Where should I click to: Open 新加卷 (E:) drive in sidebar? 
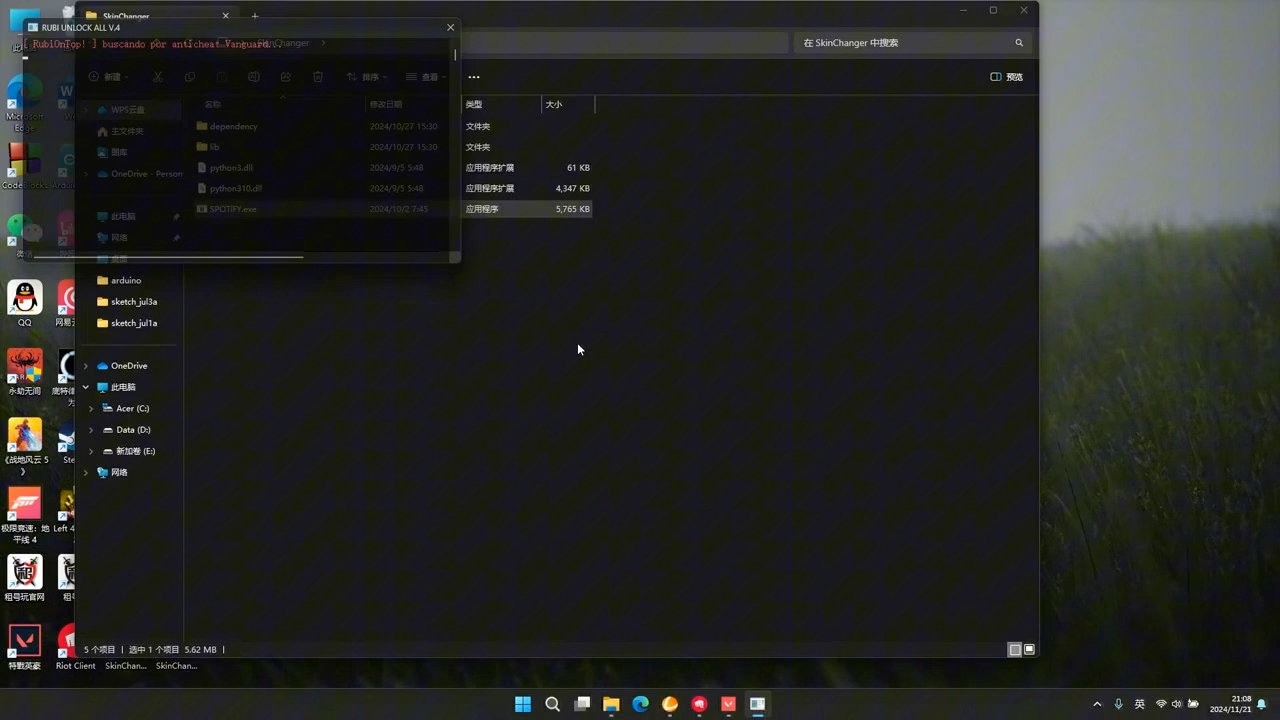pos(135,451)
